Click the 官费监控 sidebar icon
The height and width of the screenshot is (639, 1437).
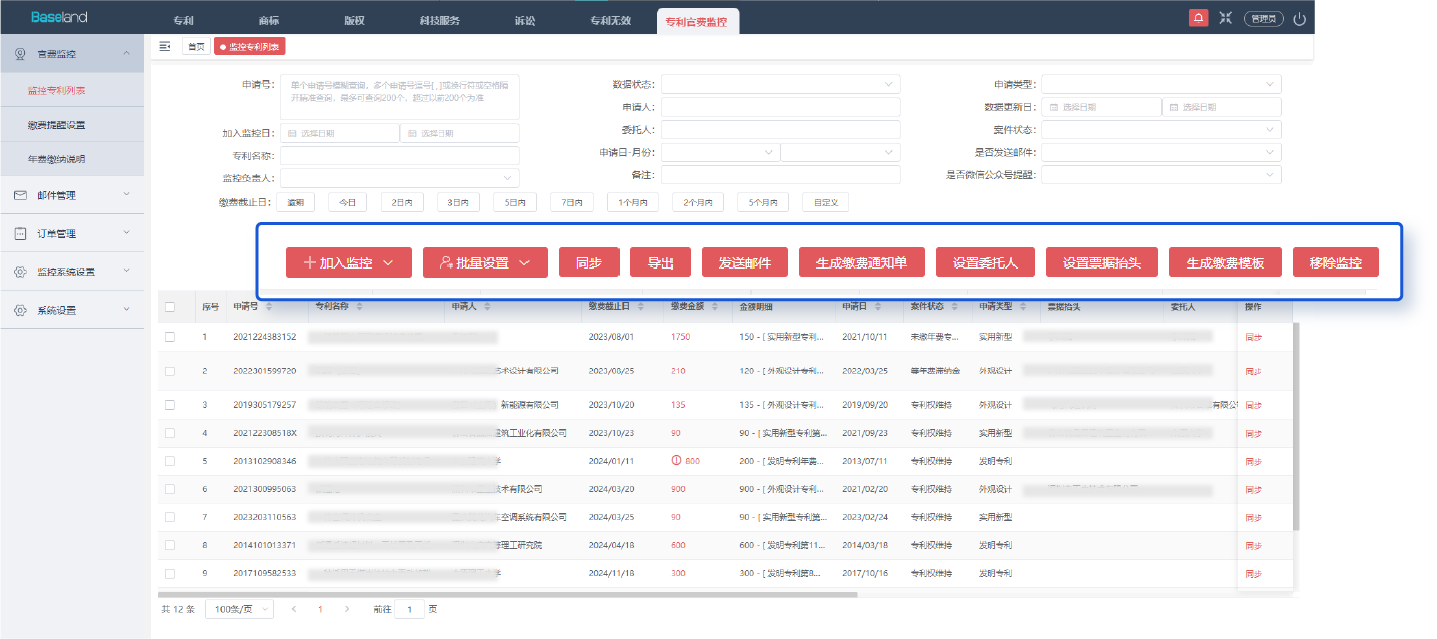point(20,54)
